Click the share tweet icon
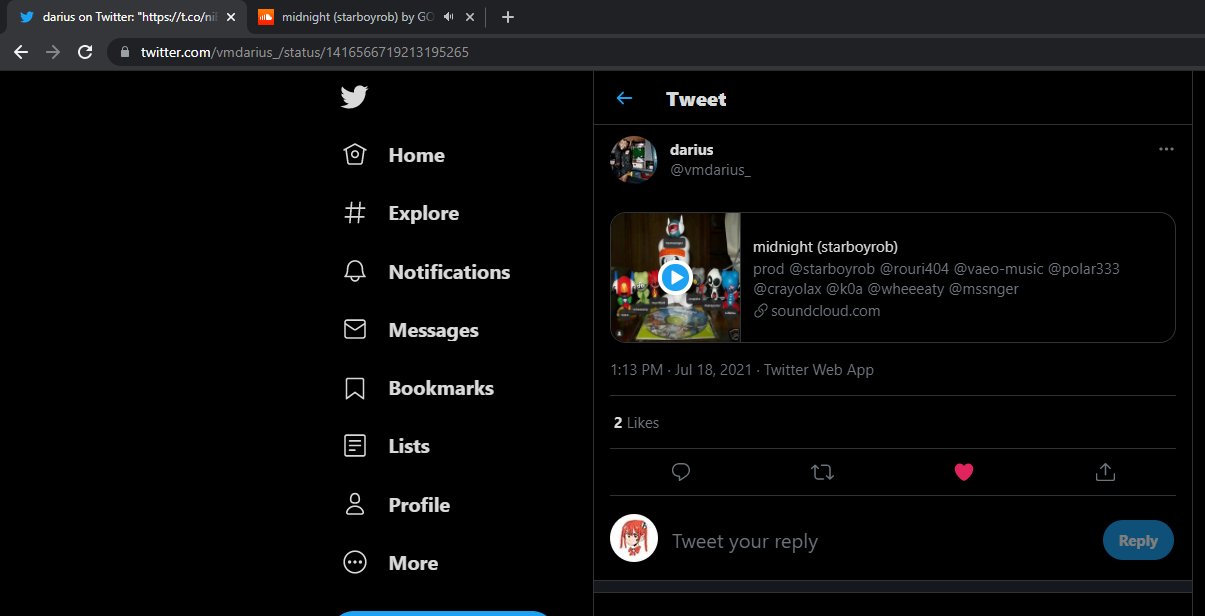This screenshot has height=616, width=1205. 1105,471
